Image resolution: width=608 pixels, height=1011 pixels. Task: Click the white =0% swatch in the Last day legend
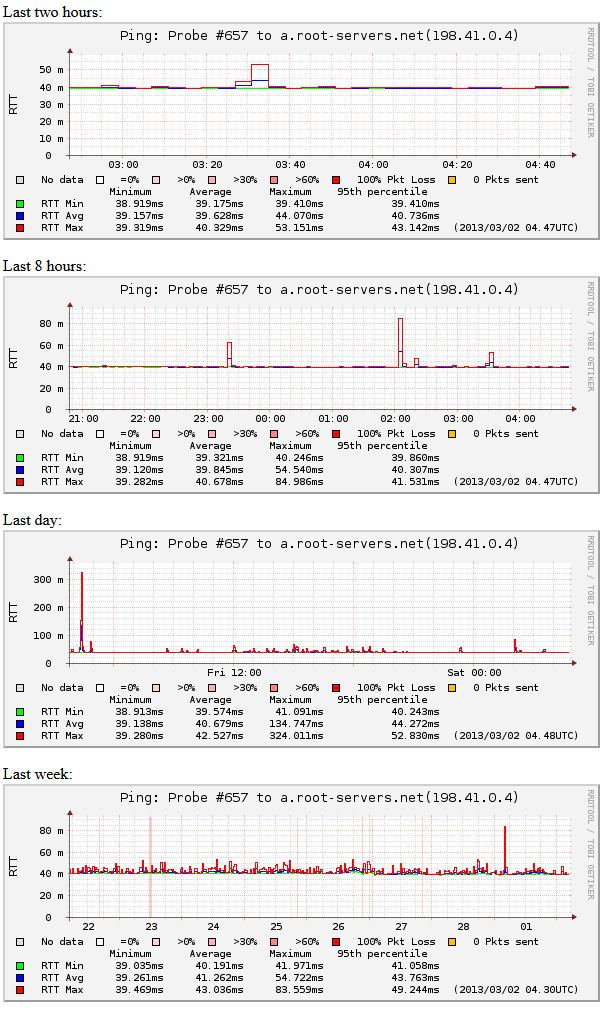click(x=101, y=688)
